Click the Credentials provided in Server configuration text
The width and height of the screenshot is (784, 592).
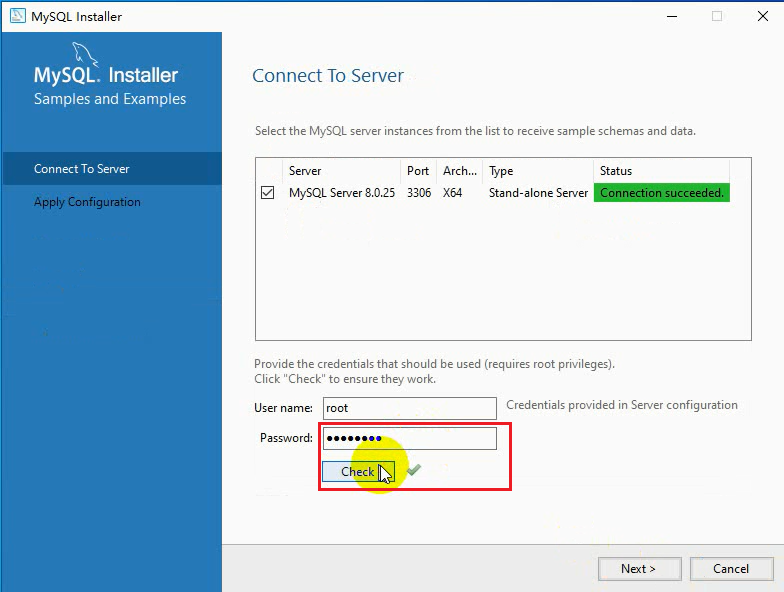[x=622, y=405]
